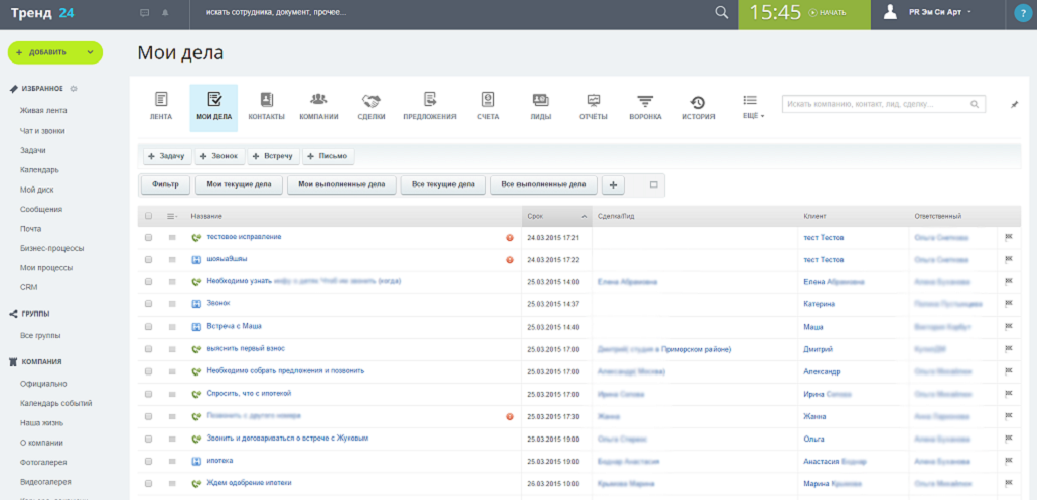Open Календарь in sidebar
This screenshot has height=500, width=1037.
coord(39,169)
